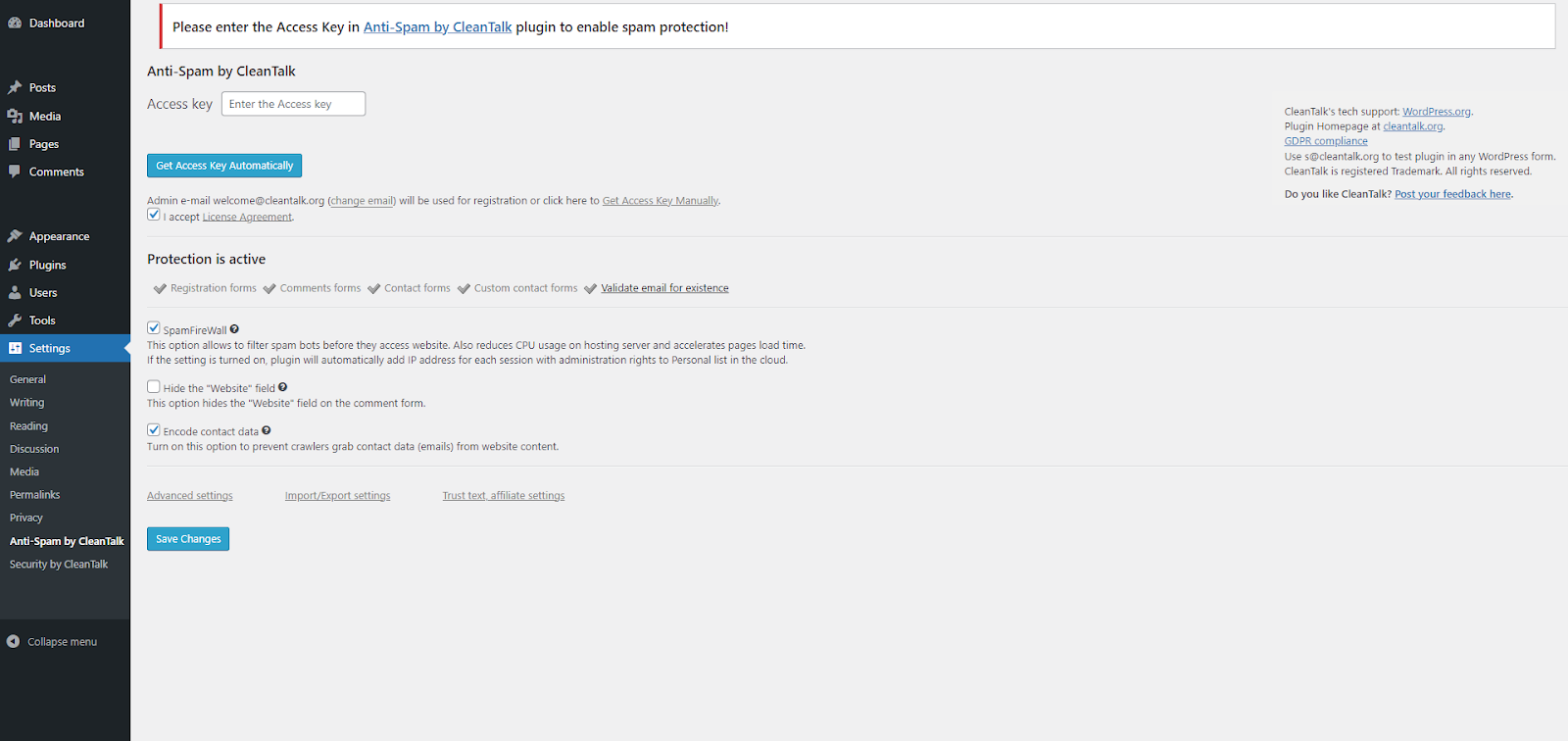Open the SpamFireWall help question icon
The width and height of the screenshot is (1568, 741).
tap(234, 329)
